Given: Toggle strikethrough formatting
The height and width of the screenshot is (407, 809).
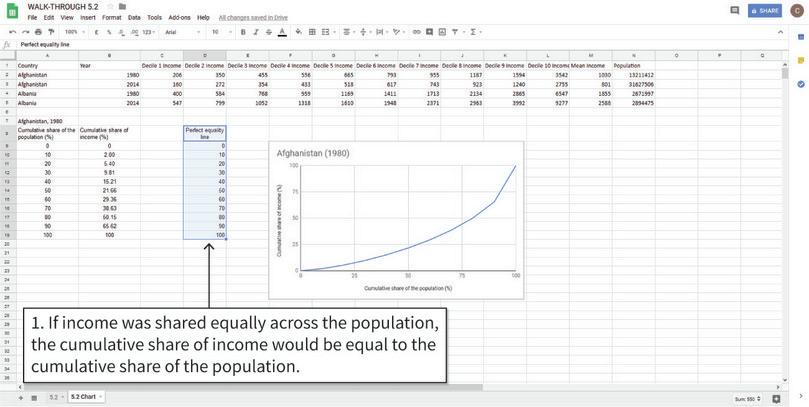Looking at the screenshot, I should point(269,32).
